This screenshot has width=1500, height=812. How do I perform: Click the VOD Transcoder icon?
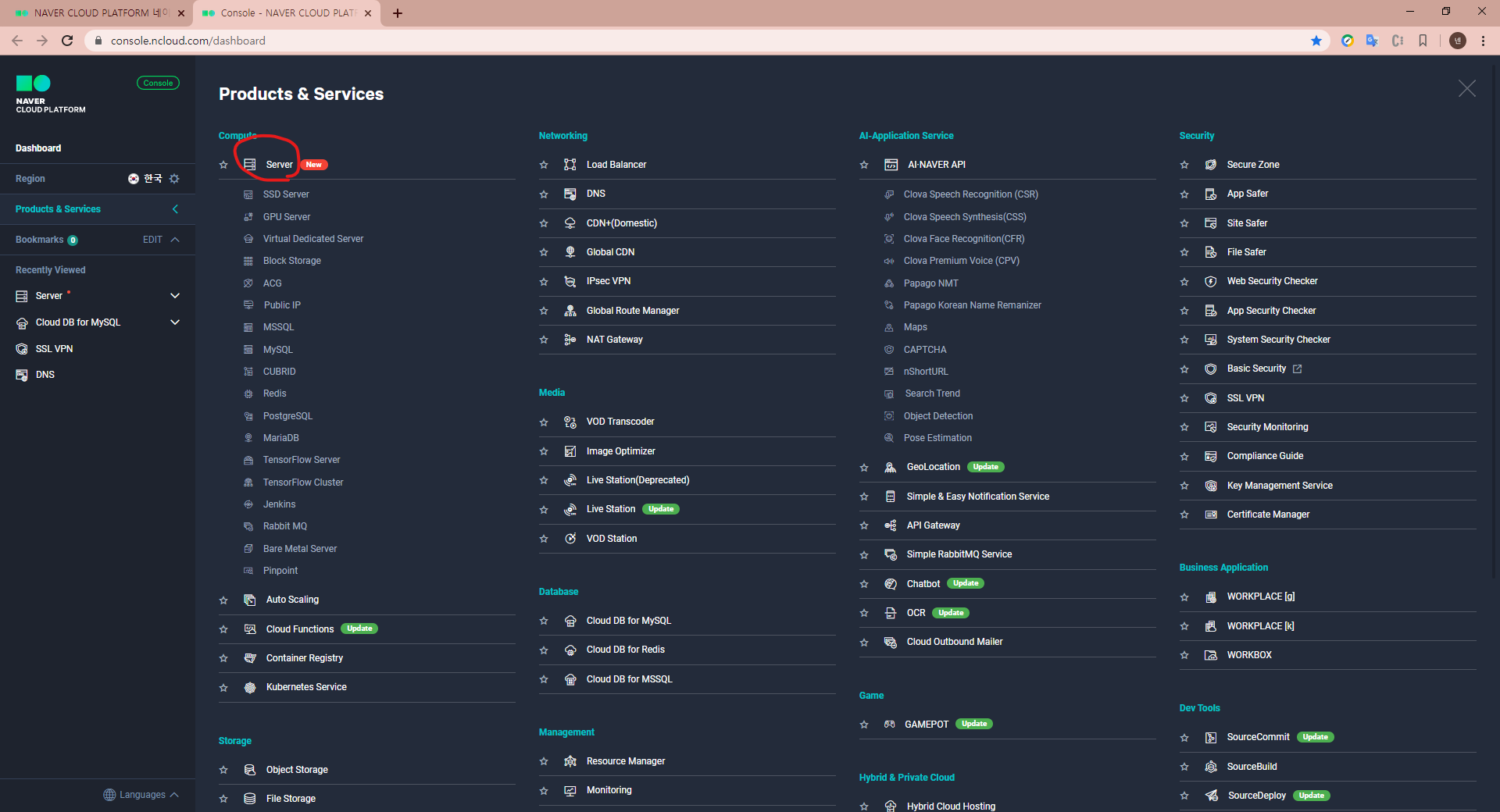[570, 422]
